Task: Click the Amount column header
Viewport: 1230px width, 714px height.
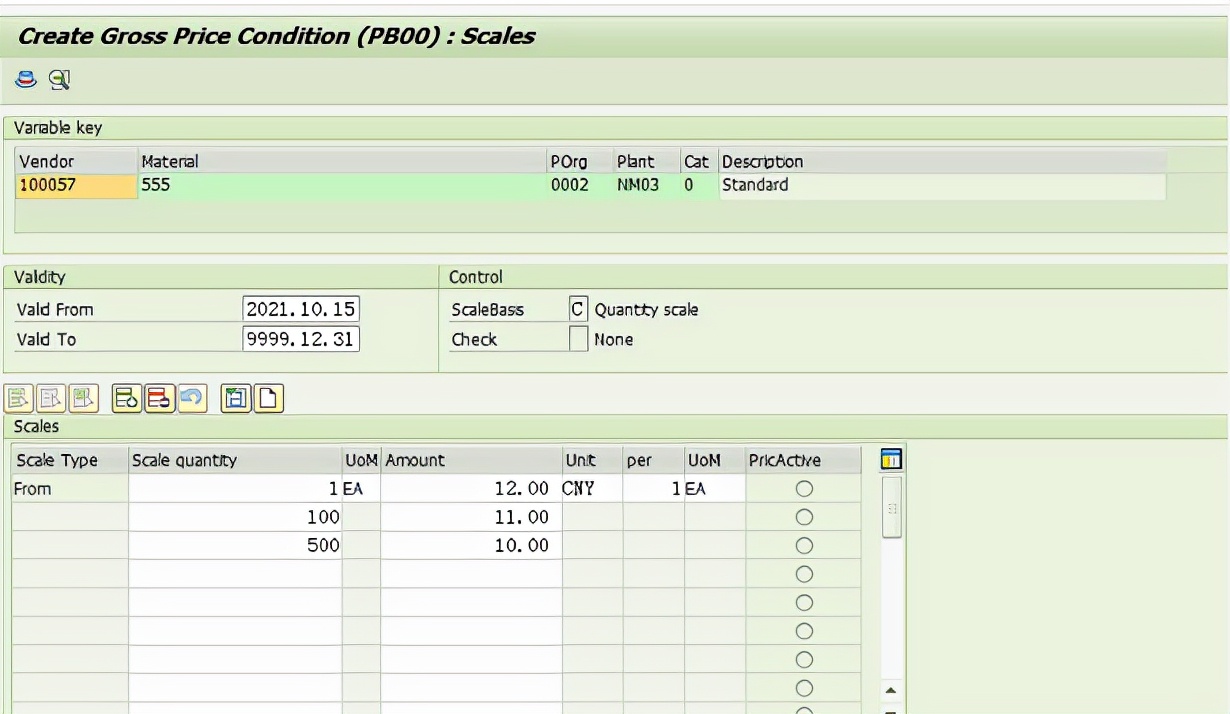Action: click(471, 460)
